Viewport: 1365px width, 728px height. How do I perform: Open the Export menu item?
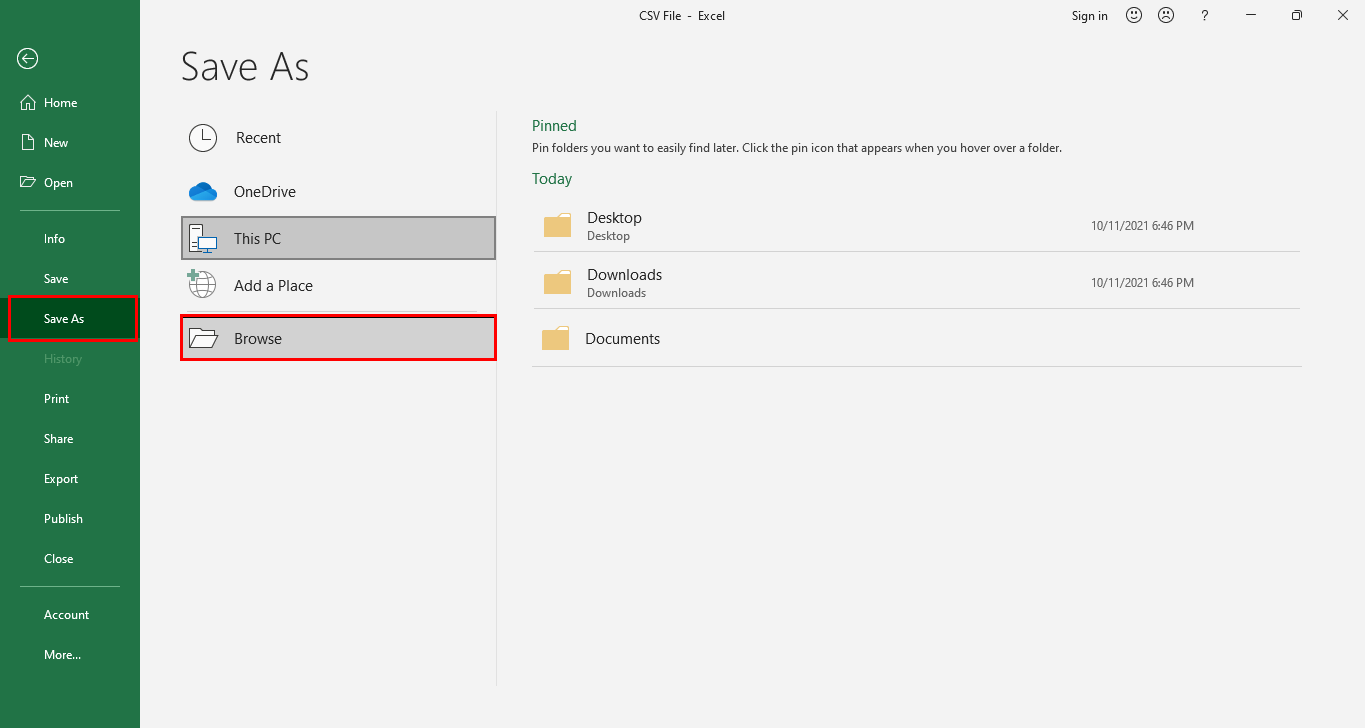[60, 478]
